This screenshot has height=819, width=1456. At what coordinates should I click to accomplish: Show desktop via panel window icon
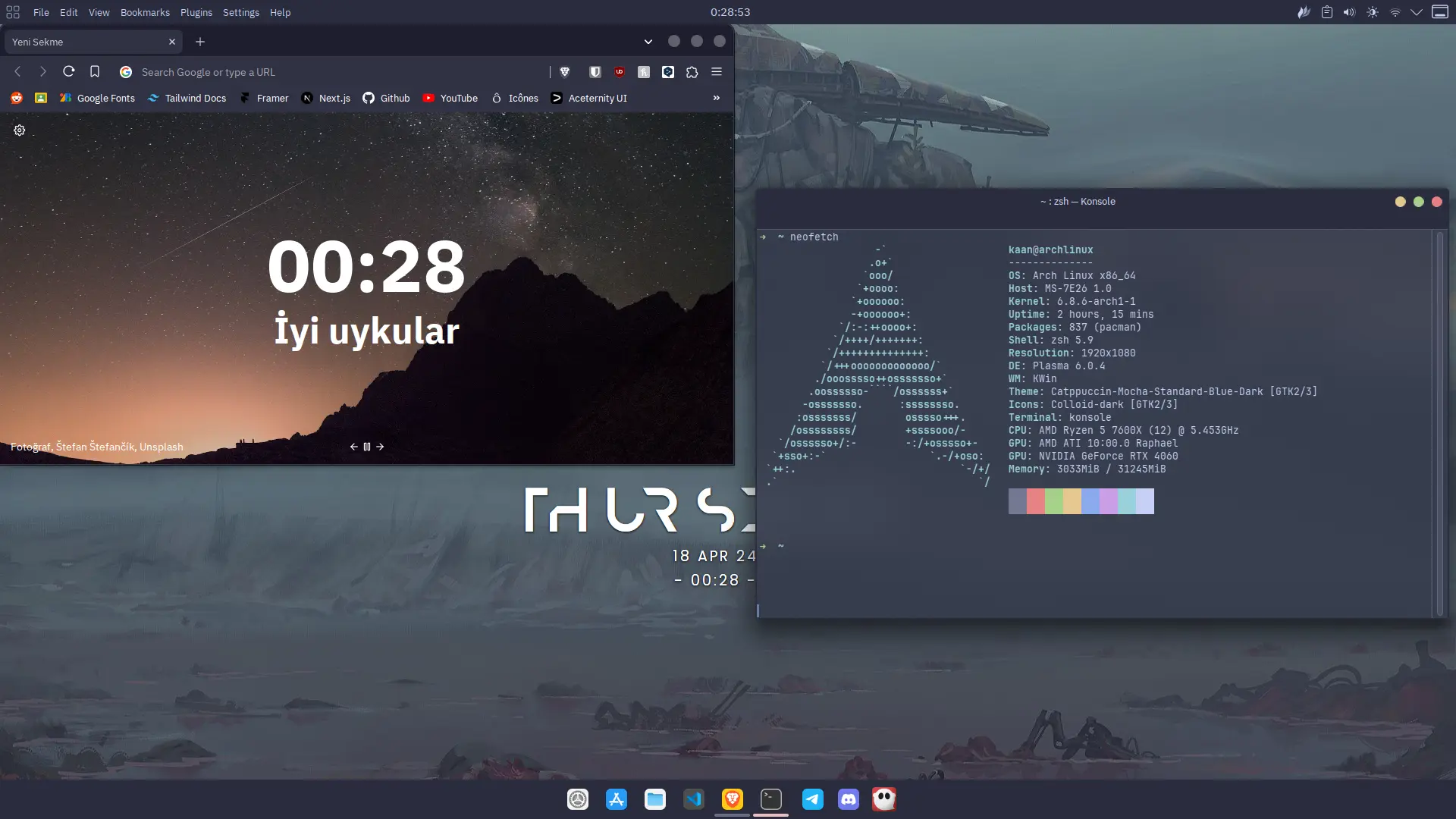[x=1440, y=12]
